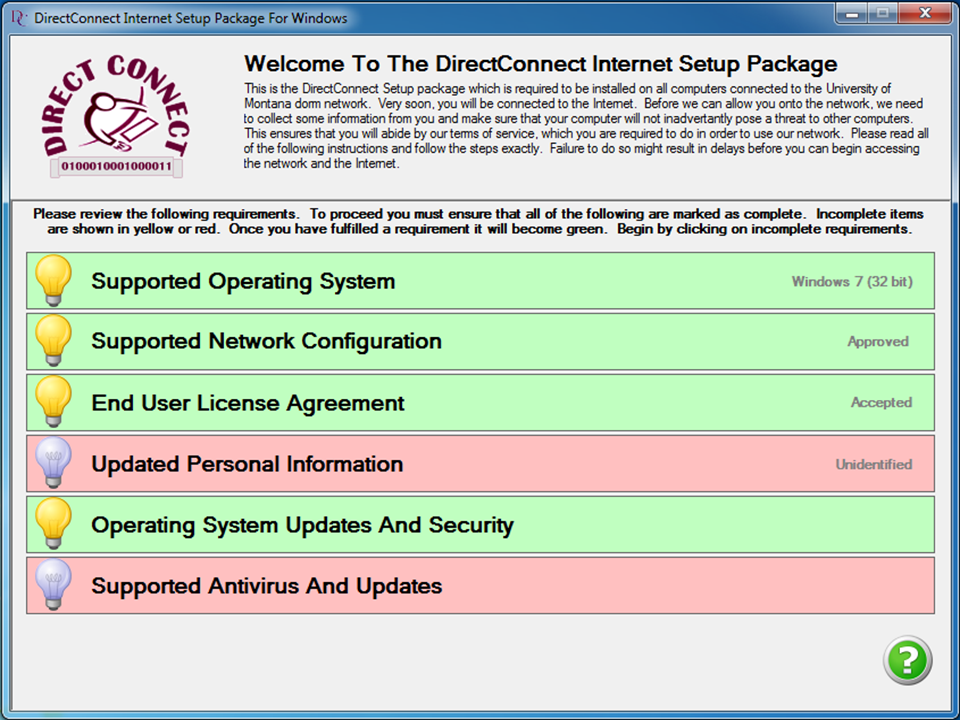Viewport: 960px width, 720px height.
Task: Click the Accepted status text
Action: tap(881, 402)
